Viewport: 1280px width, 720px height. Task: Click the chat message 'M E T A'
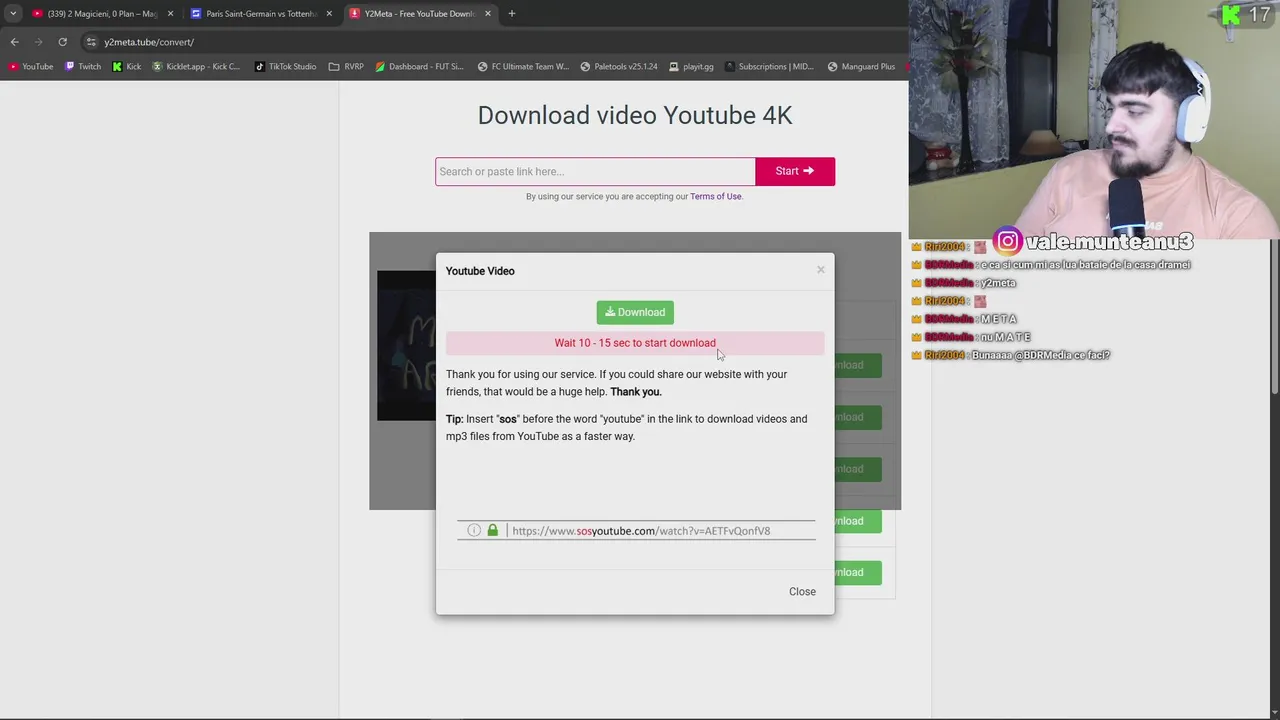[x=998, y=319]
